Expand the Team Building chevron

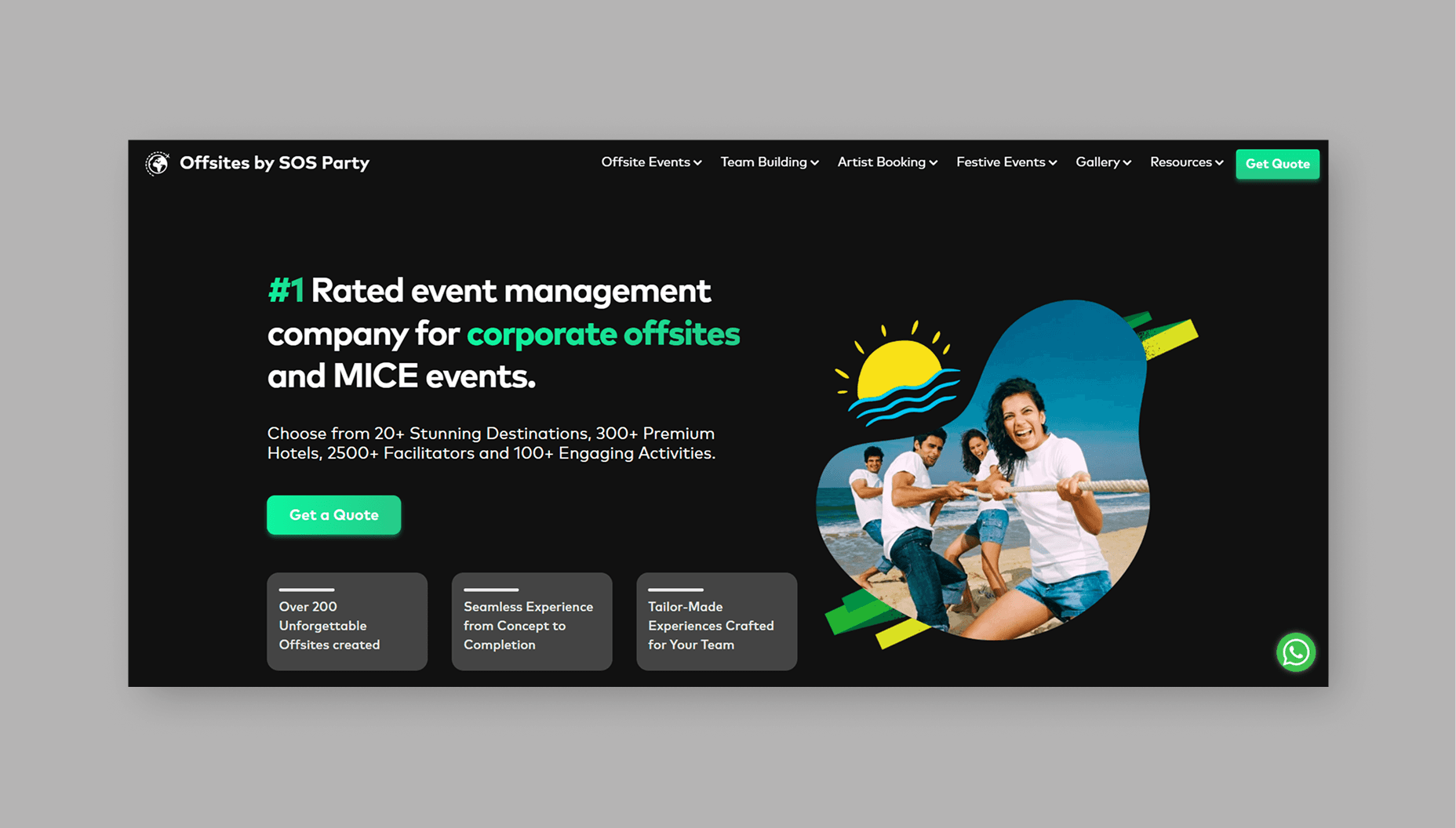click(814, 163)
